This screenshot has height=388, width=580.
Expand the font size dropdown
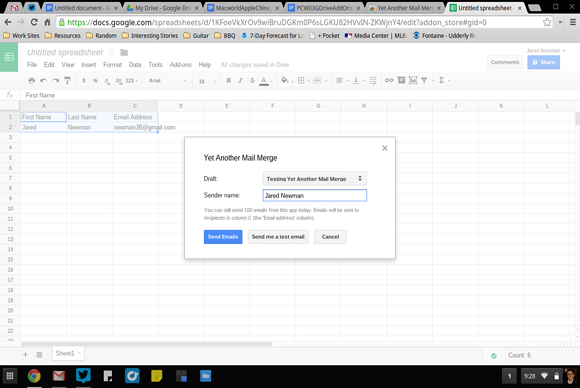coord(207,81)
